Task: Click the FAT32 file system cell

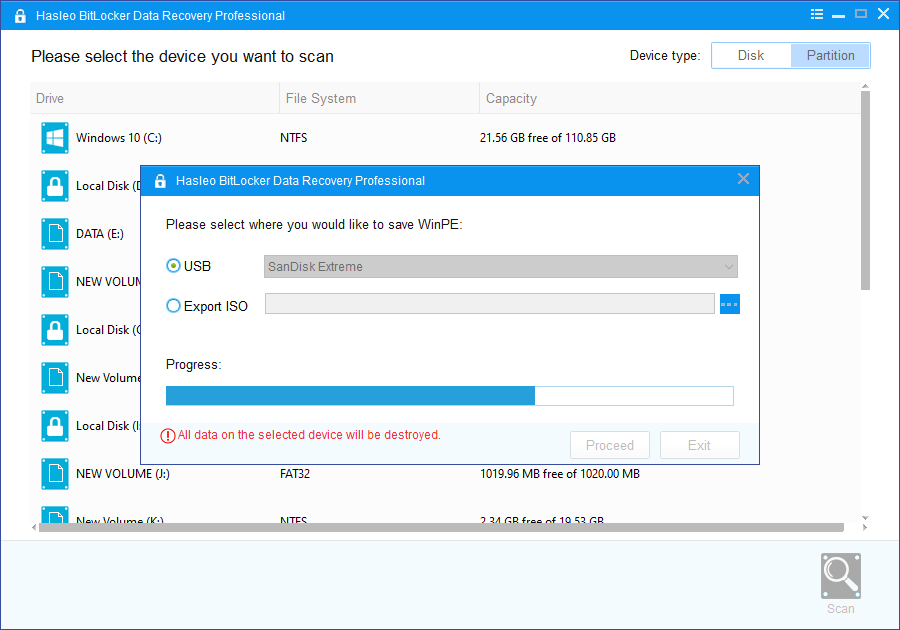Action: pyautogui.click(x=295, y=473)
